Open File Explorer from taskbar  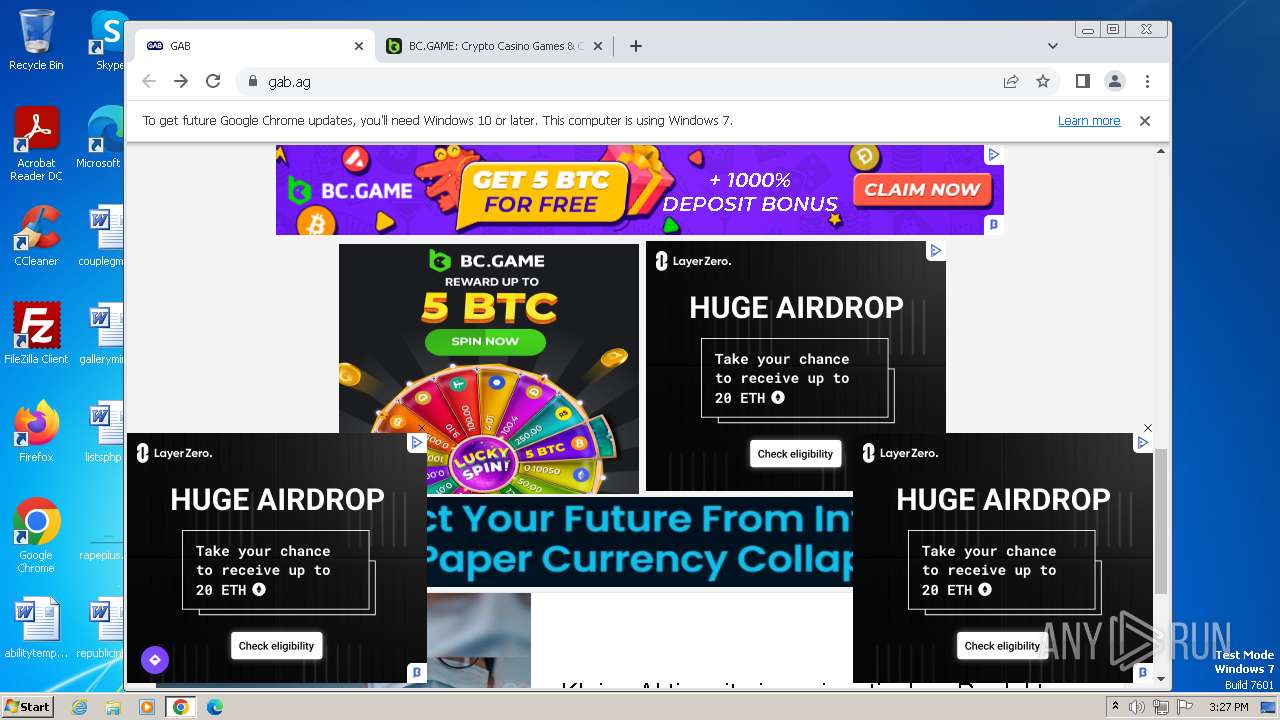pos(113,707)
